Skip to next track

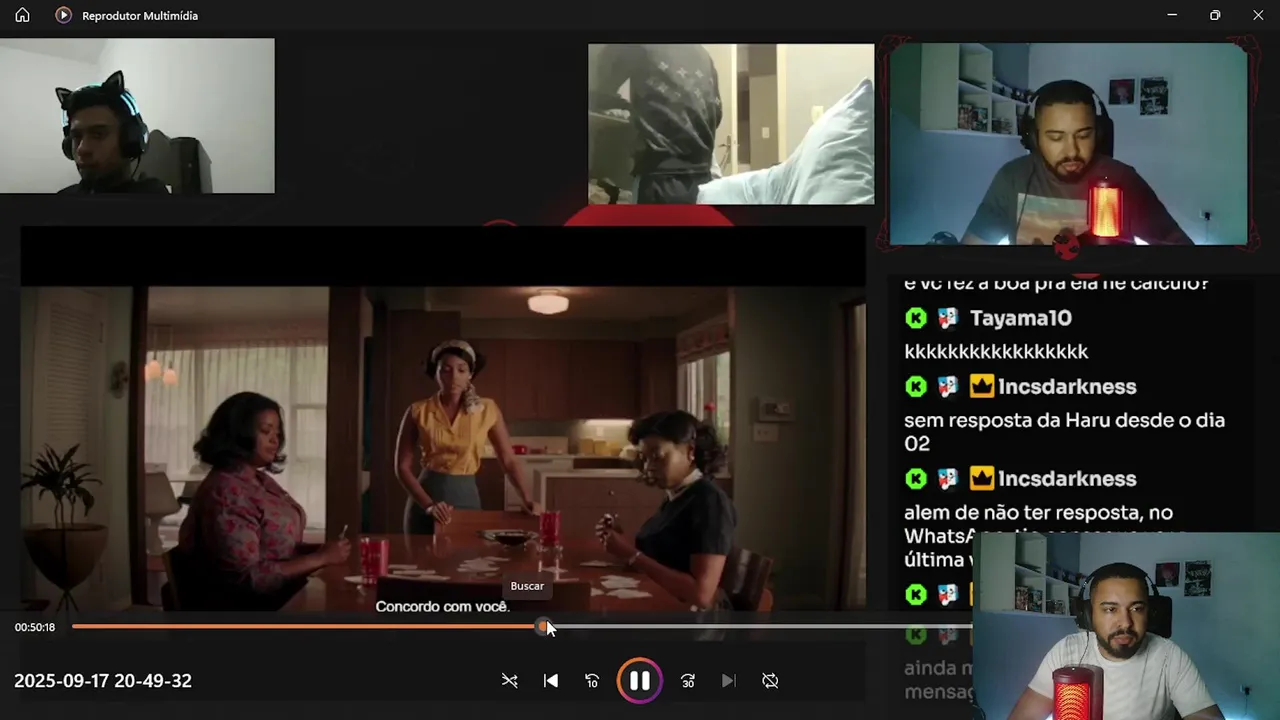(728, 681)
